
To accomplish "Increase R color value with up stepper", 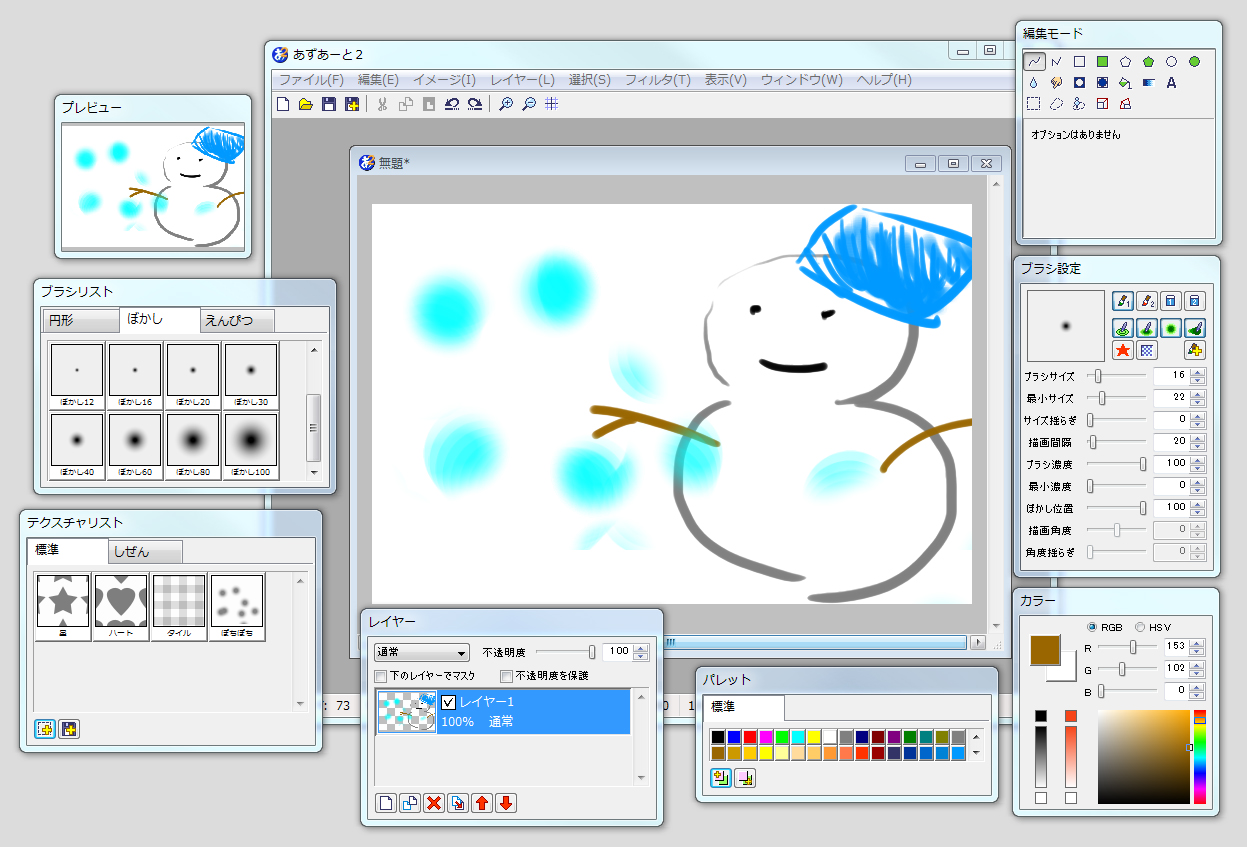I will pyautogui.click(x=1198, y=643).
